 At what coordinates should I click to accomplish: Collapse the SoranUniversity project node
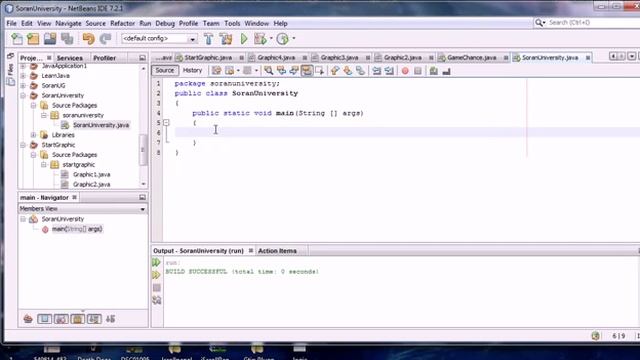coord(23,95)
